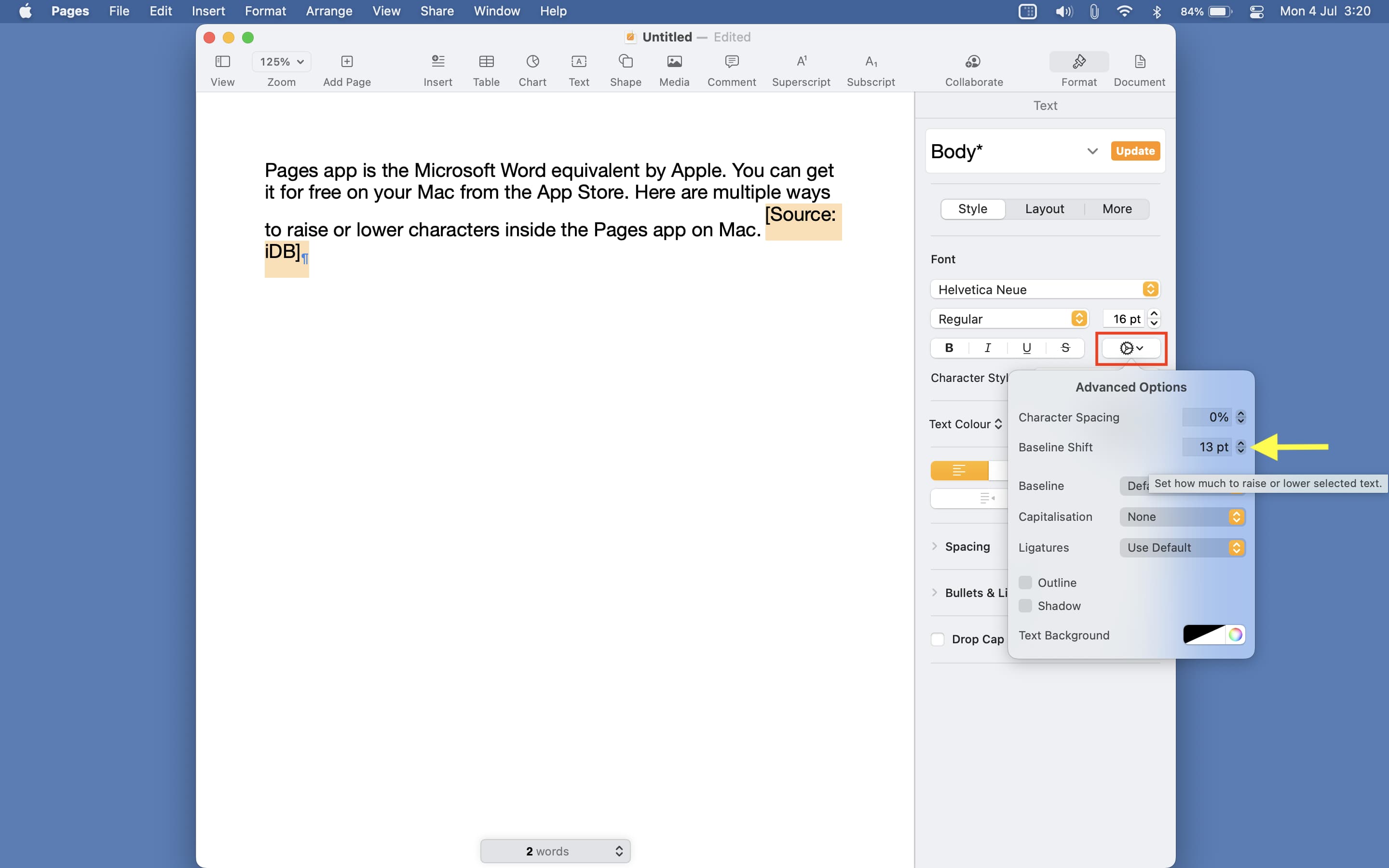Click the Add Page toolbar icon

(x=347, y=61)
